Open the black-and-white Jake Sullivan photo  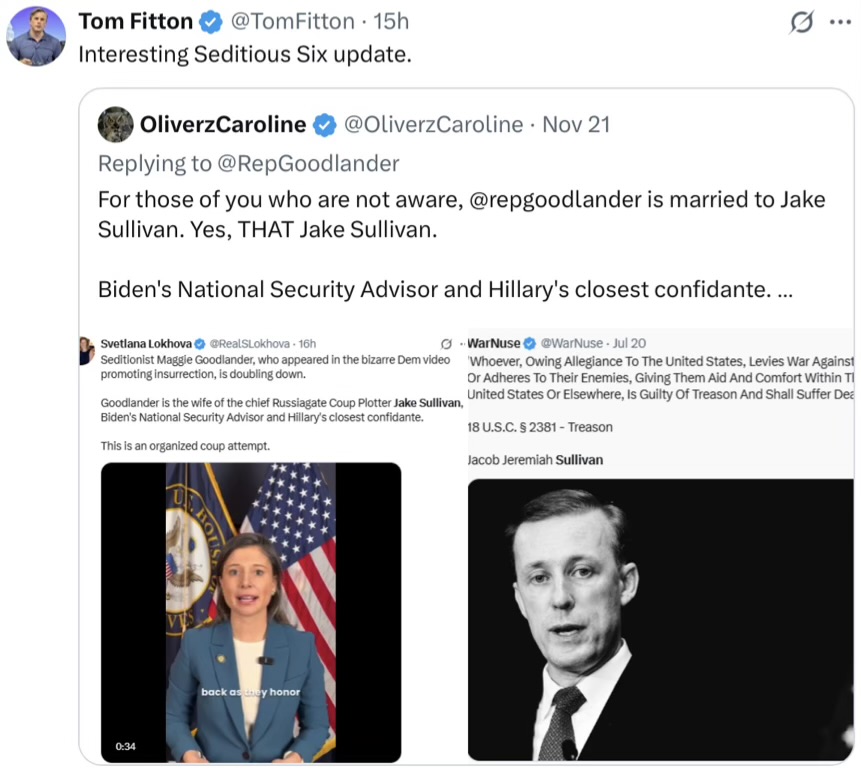(x=660, y=620)
